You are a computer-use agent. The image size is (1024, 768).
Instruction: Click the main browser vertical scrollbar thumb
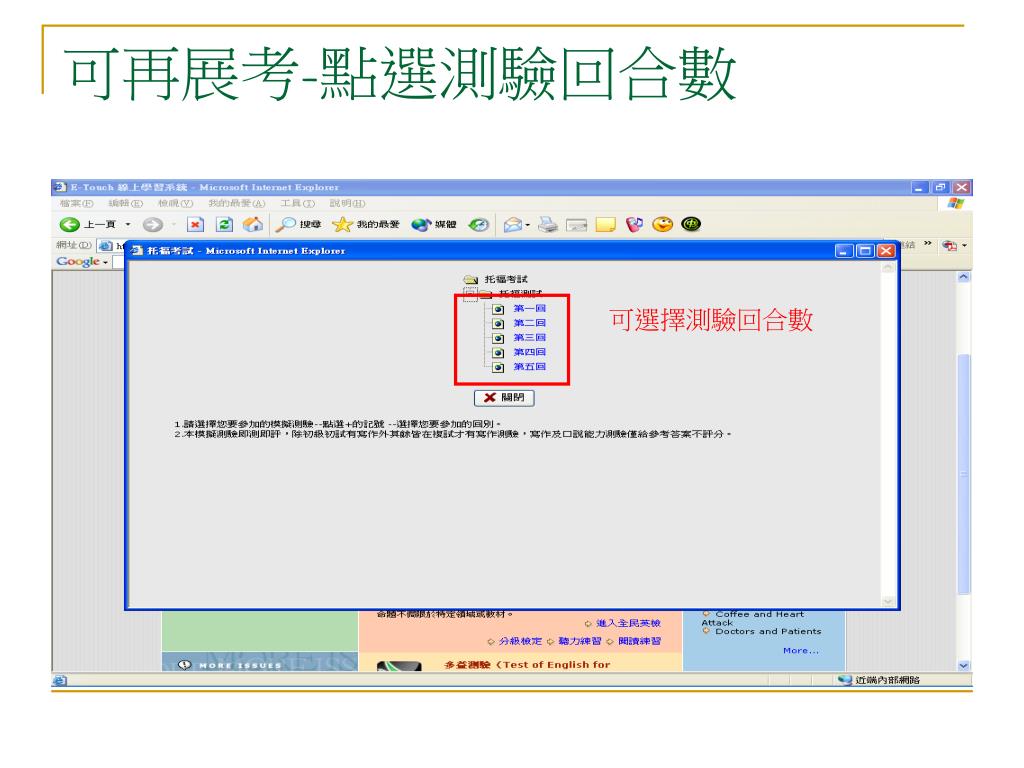tap(964, 473)
